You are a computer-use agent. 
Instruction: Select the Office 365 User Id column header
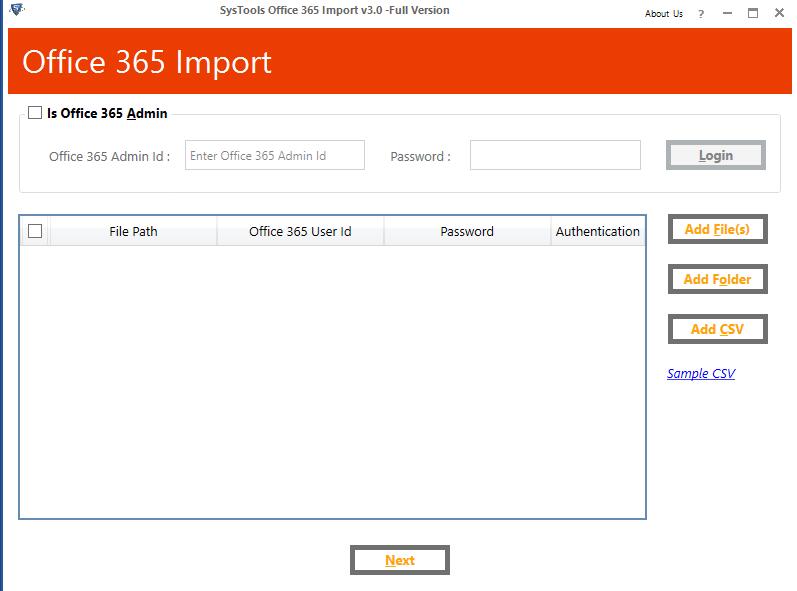(300, 231)
